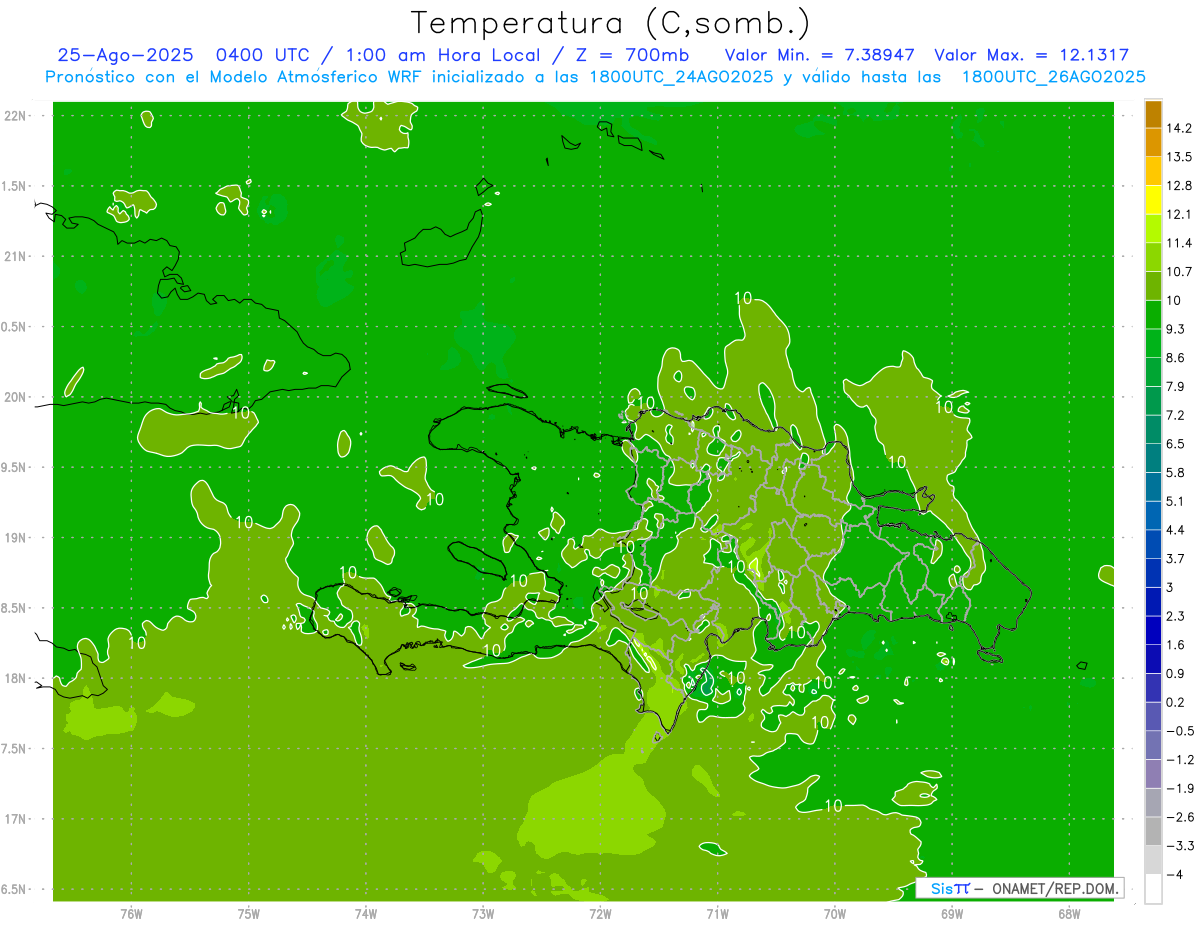Click the white swatch below -4 on color scale
The image size is (1200, 927).
pyautogui.click(x=1153, y=888)
